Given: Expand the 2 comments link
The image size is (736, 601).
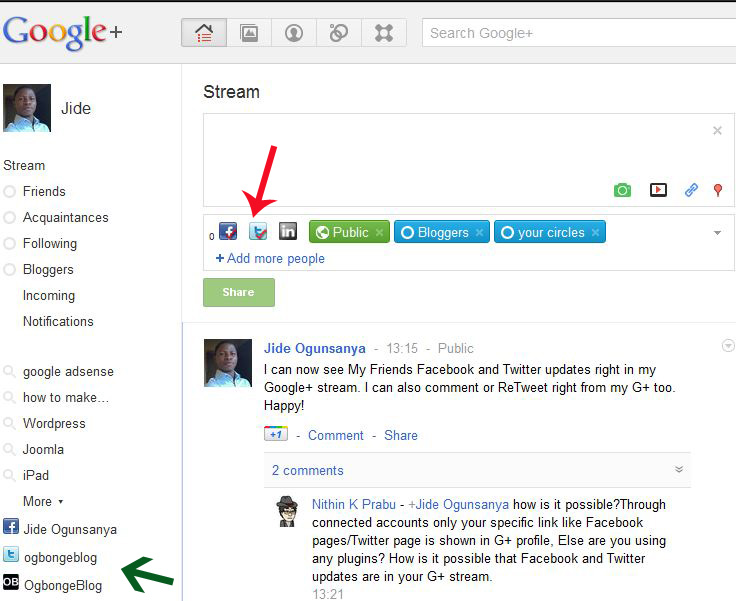Looking at the screenshot, I should tap(307, 470).
